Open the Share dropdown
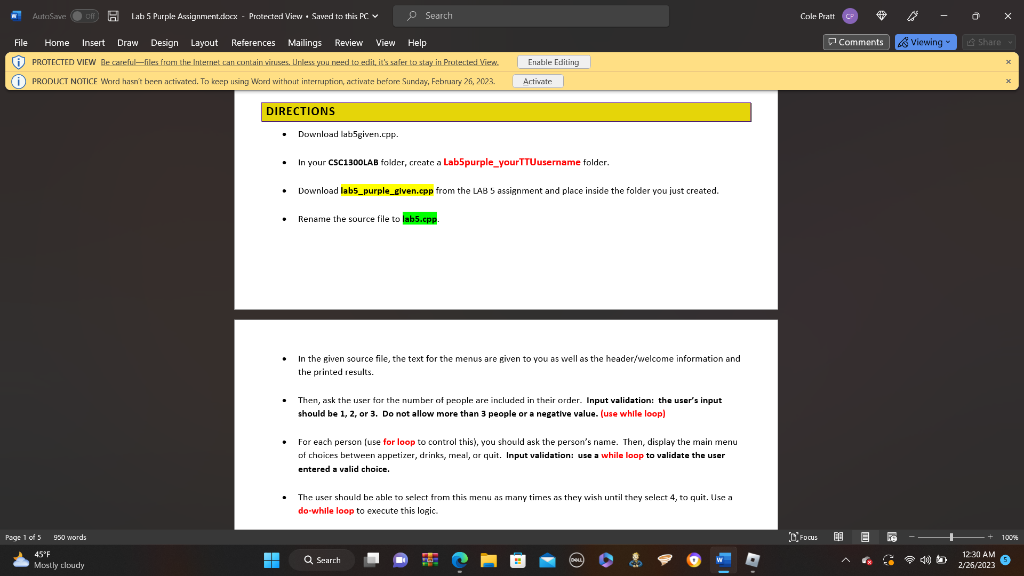The image size is (1024, 576). click(x=988, y=42)
